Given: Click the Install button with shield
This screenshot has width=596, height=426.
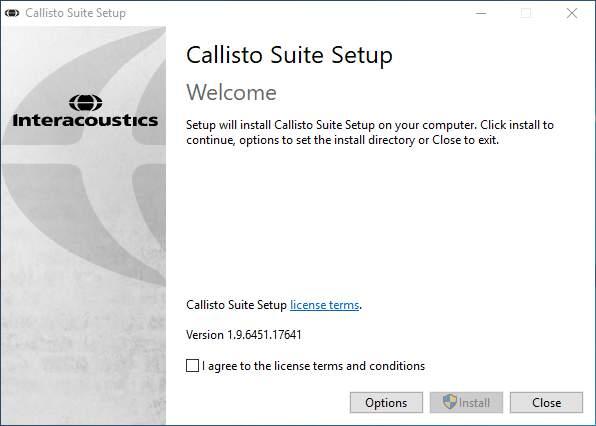Looking at the screenshot, I should [466, 402].
